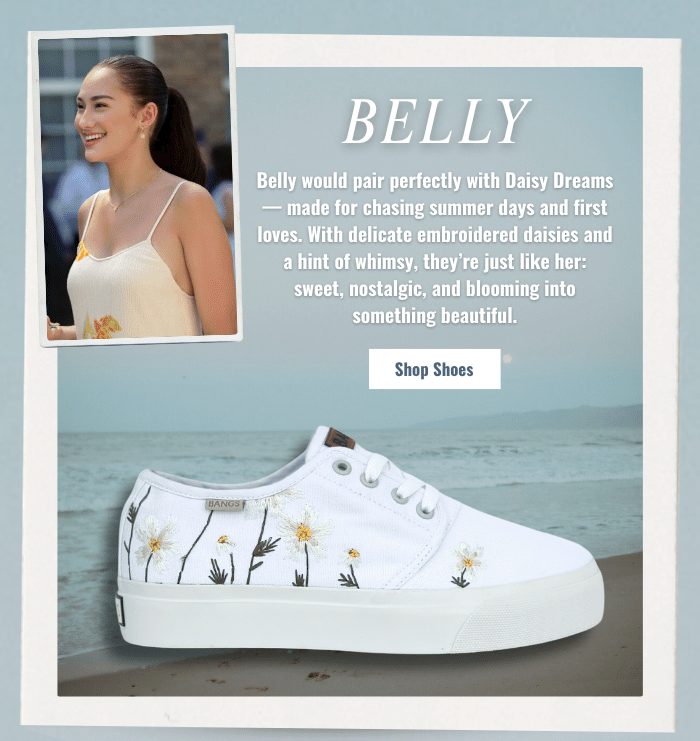Screen dimensions: 700x741
Task: Click the brown leather tag on shoe tongue
Action: tap(339, 439)
